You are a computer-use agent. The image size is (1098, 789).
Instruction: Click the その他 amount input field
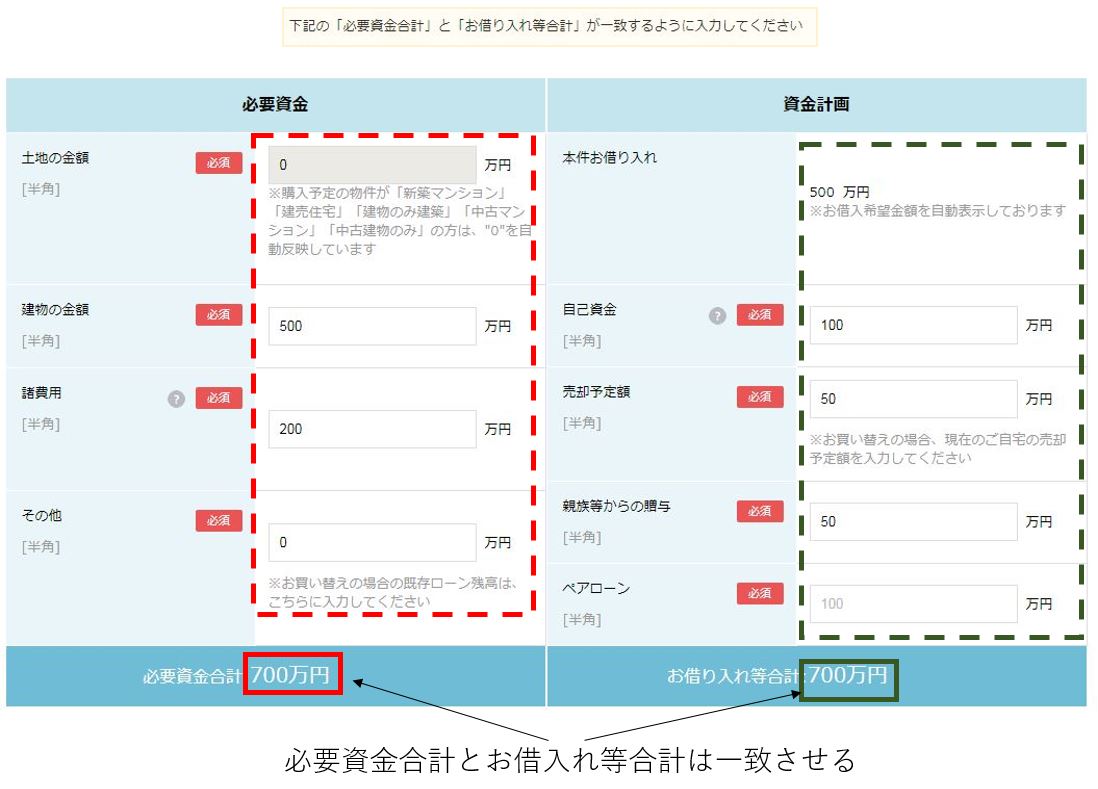[372, 542]
